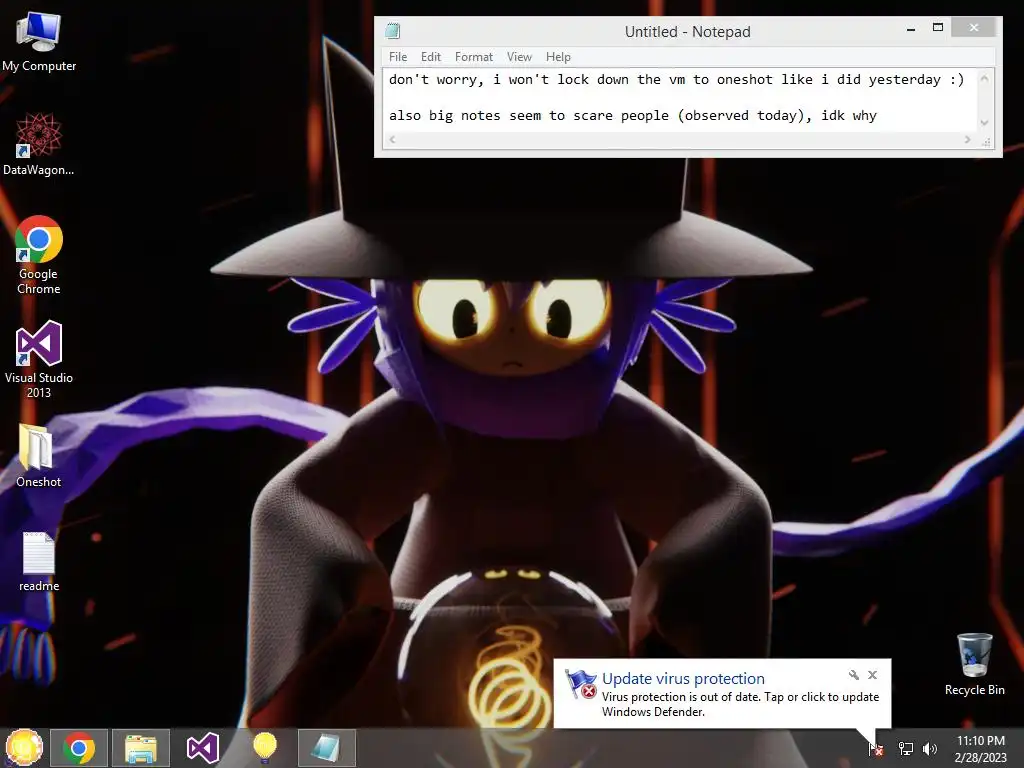Open the Edit menu in Notepad
Viewport: 1024px width, 768px height.
[430, 57]
